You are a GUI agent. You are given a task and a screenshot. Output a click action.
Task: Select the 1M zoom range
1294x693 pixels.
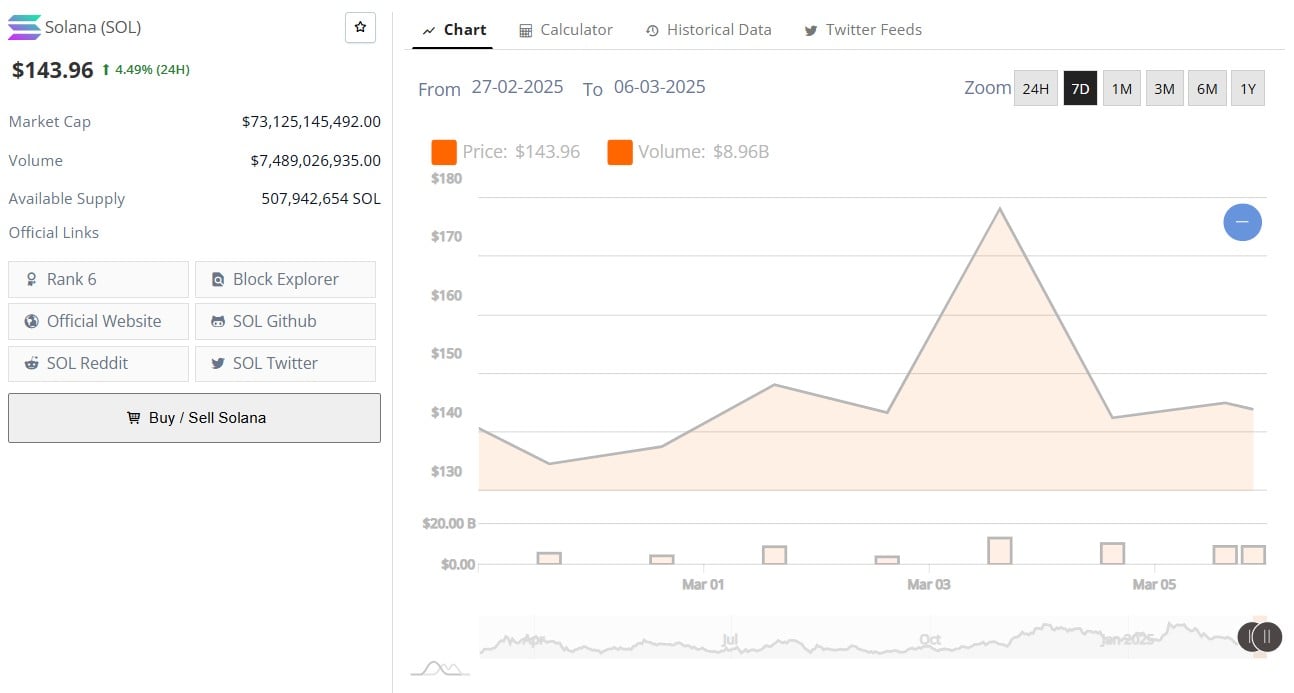[1121, 88]
